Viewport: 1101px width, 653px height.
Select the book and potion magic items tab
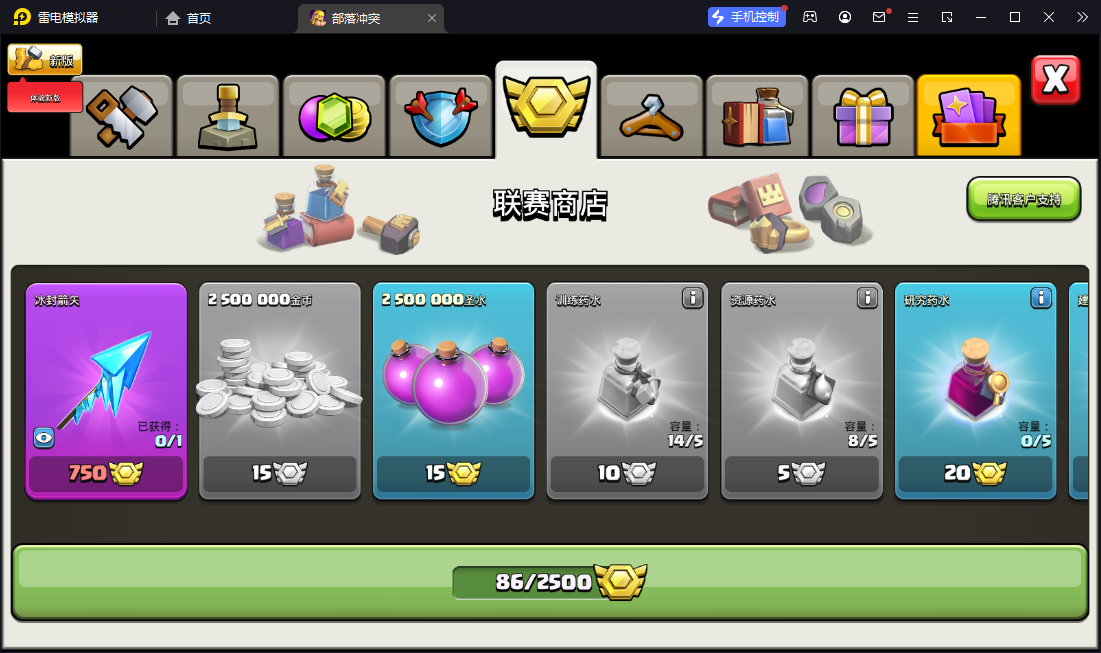pyautogui.click(x=758, y=116)
